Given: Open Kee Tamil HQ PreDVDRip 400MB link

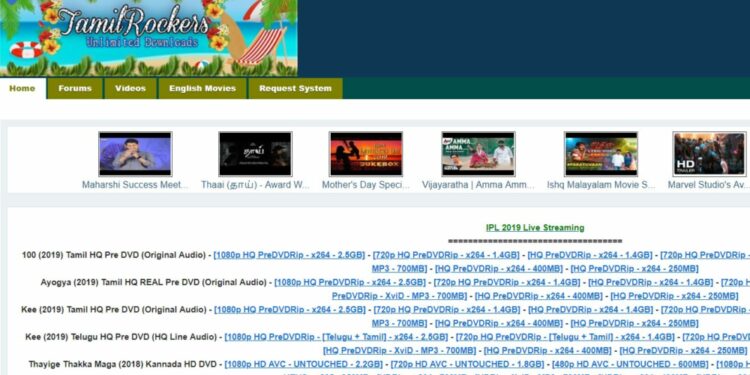Looking at the screenshot, I should 498,324.
